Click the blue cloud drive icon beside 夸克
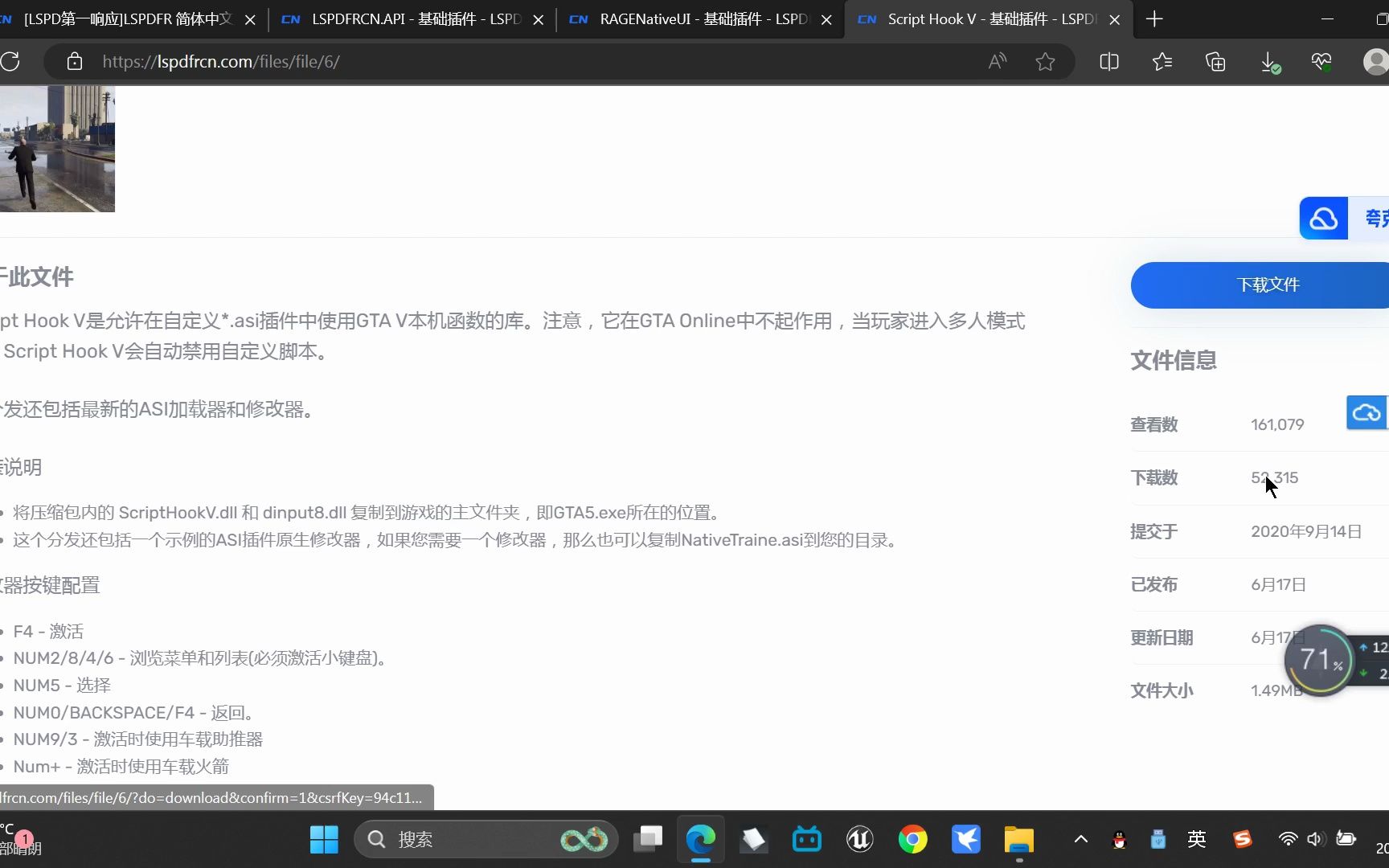The image size is (1389, 868). tap(1323, 218)
